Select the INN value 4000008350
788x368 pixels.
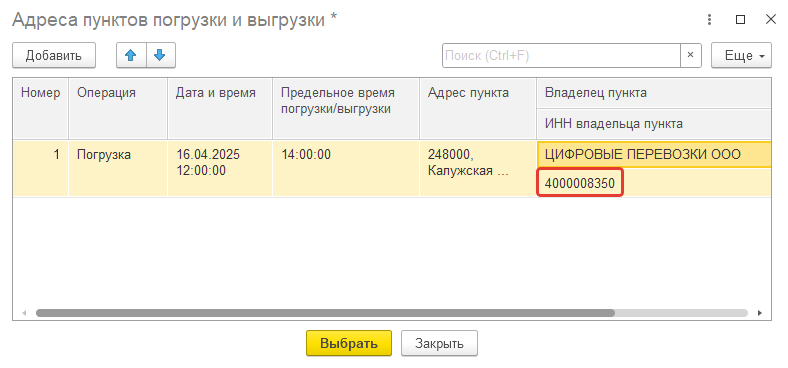tap(580, 183)
